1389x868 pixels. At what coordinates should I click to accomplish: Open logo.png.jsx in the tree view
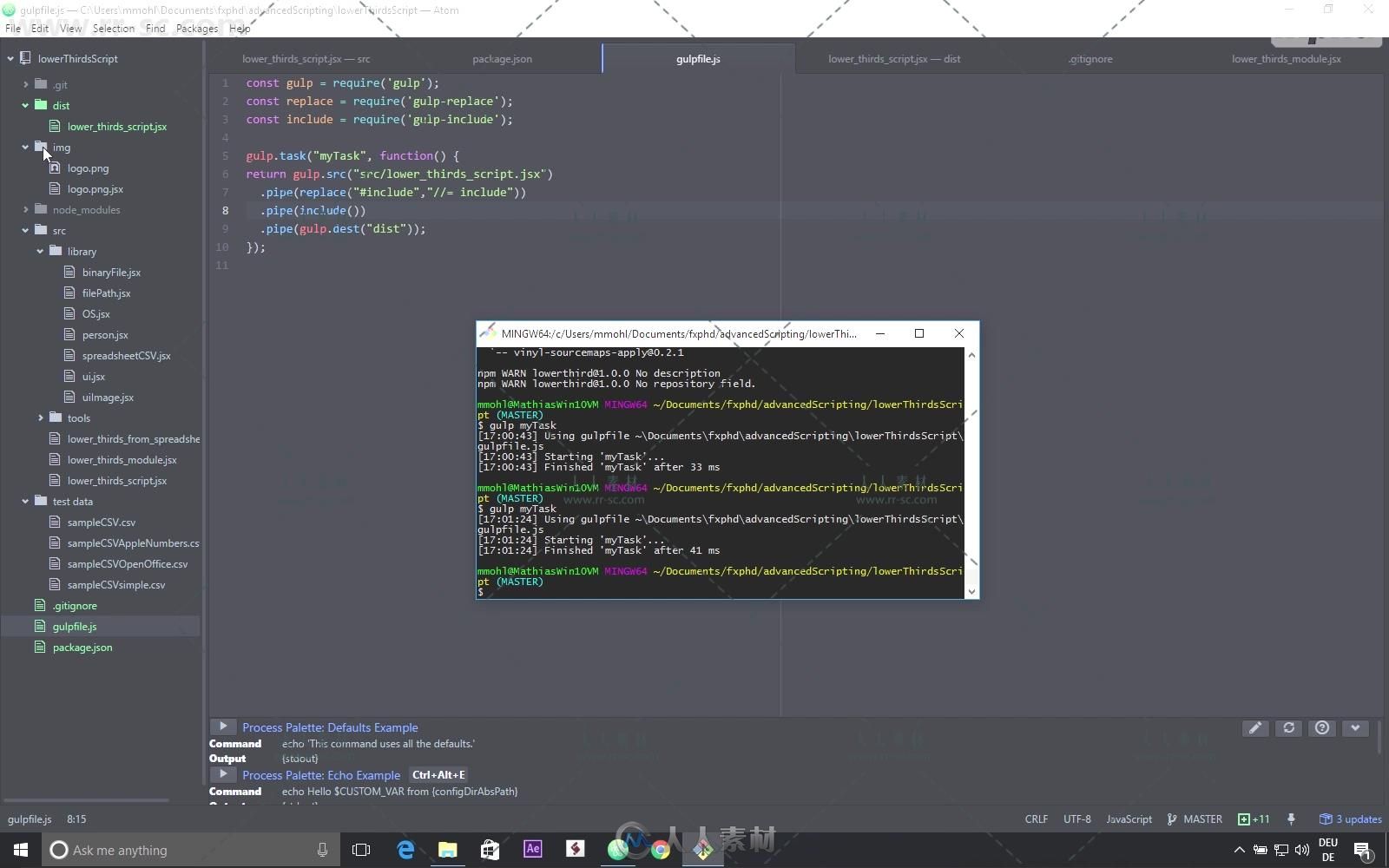click(95, 189)
